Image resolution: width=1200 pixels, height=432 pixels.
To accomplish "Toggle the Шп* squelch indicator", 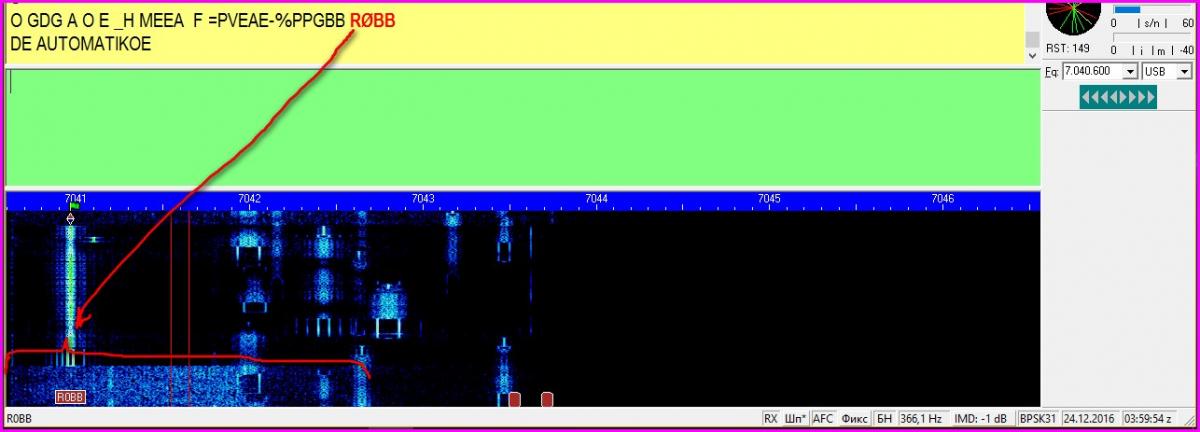I will click(x=796, y=419).
